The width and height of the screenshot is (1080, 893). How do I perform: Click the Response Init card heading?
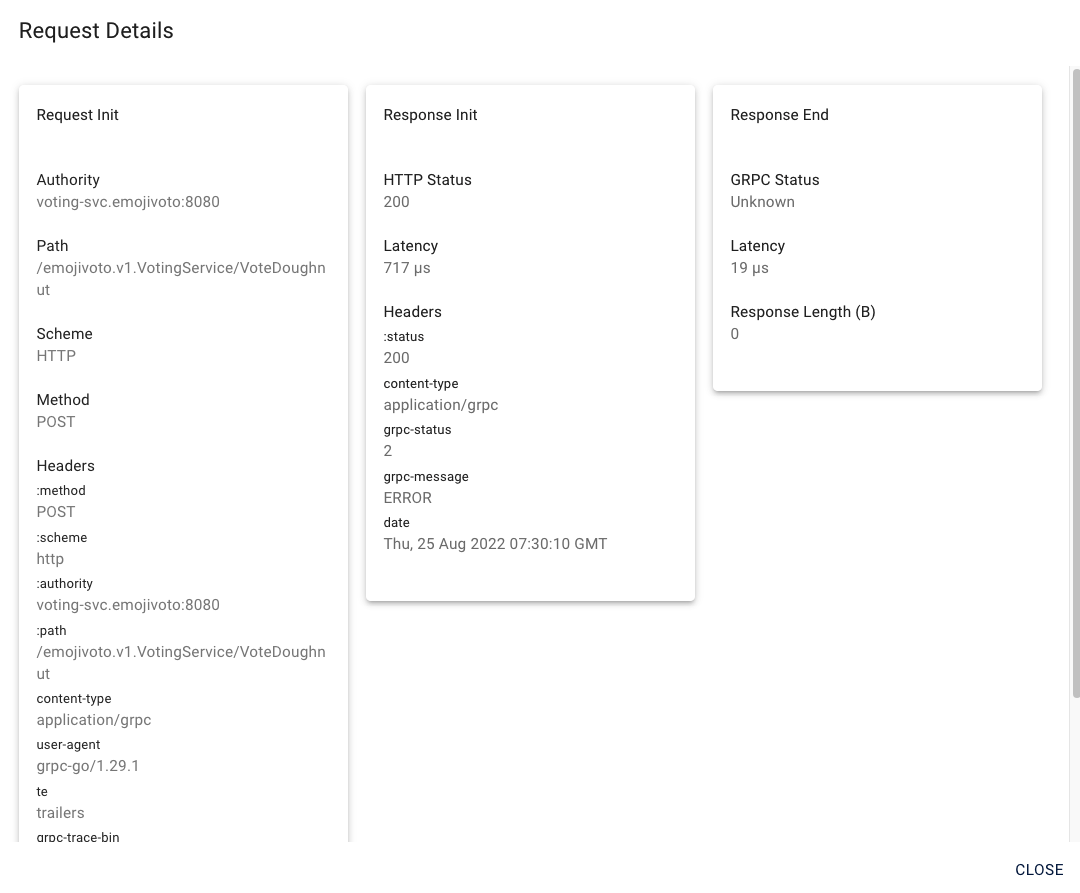430,115
